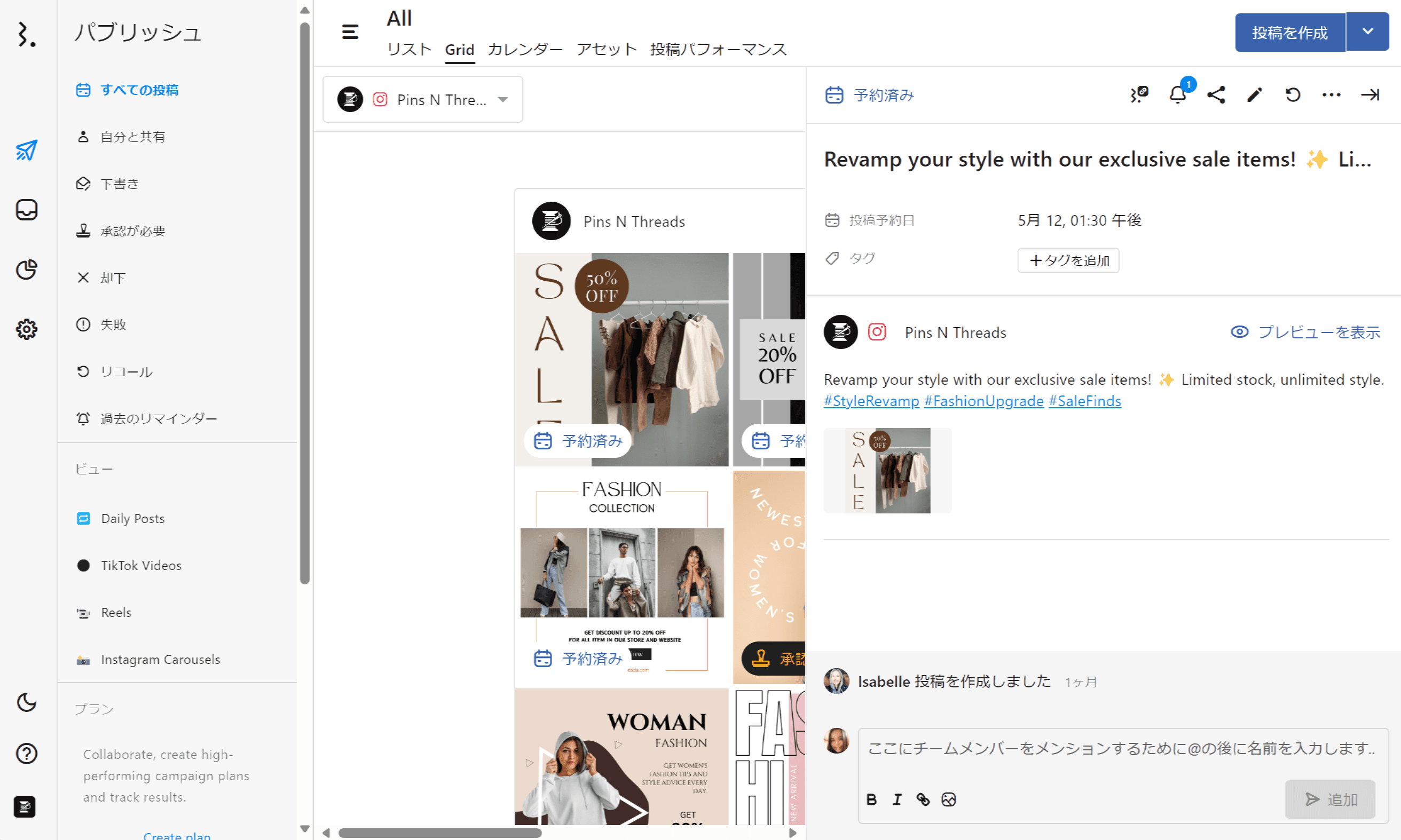Show preview via プレビューを表示
This screenshot has height=840, width=1401.
click(x=1306, y=332)
